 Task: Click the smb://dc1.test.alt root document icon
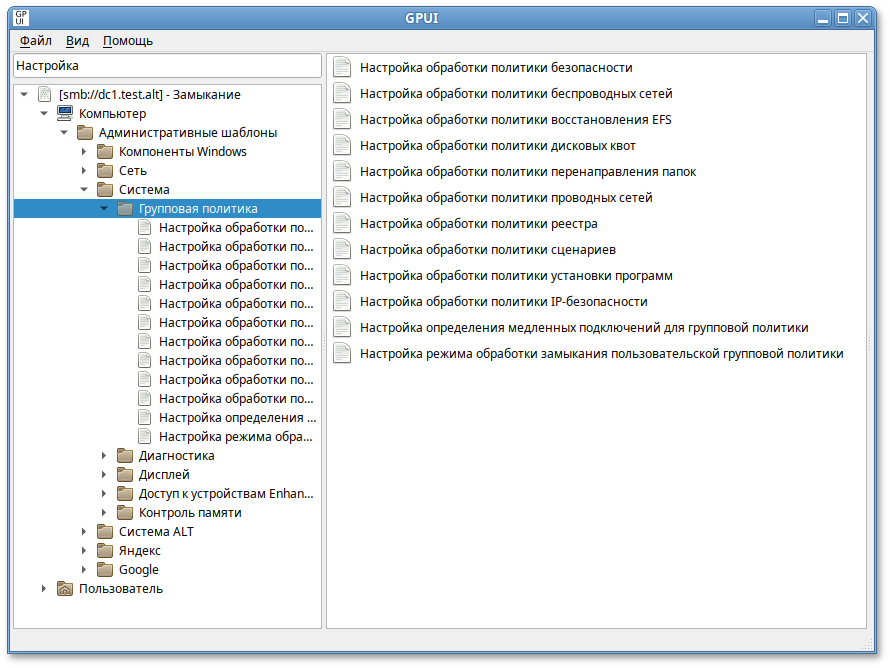pos(44,95)
